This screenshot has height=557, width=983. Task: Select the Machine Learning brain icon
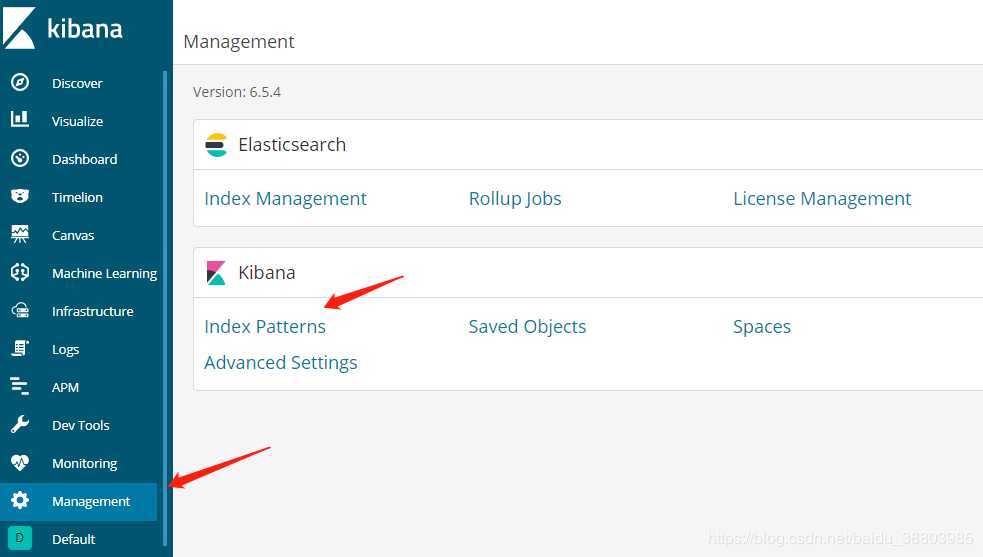(20, 272)
